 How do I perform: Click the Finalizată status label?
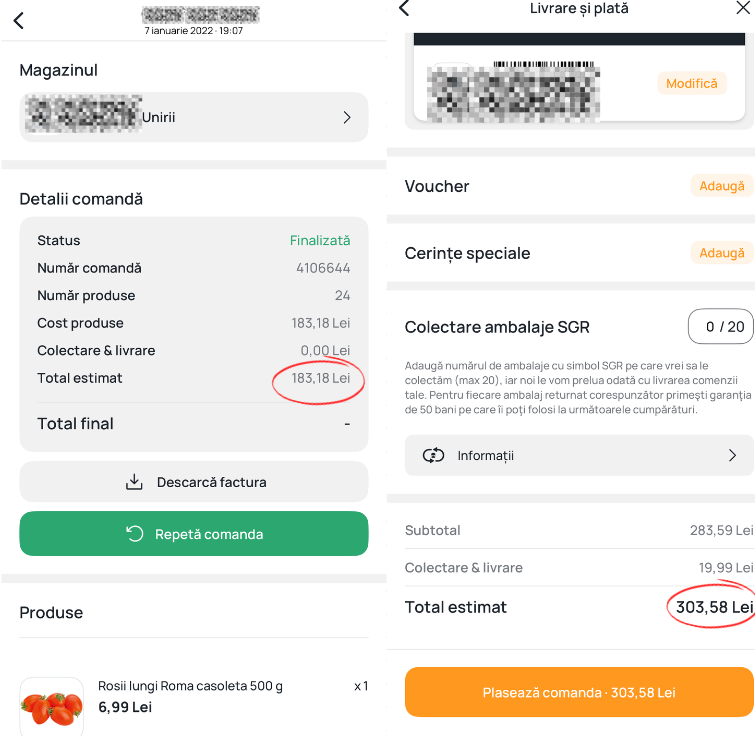click(x=320, y=241)
